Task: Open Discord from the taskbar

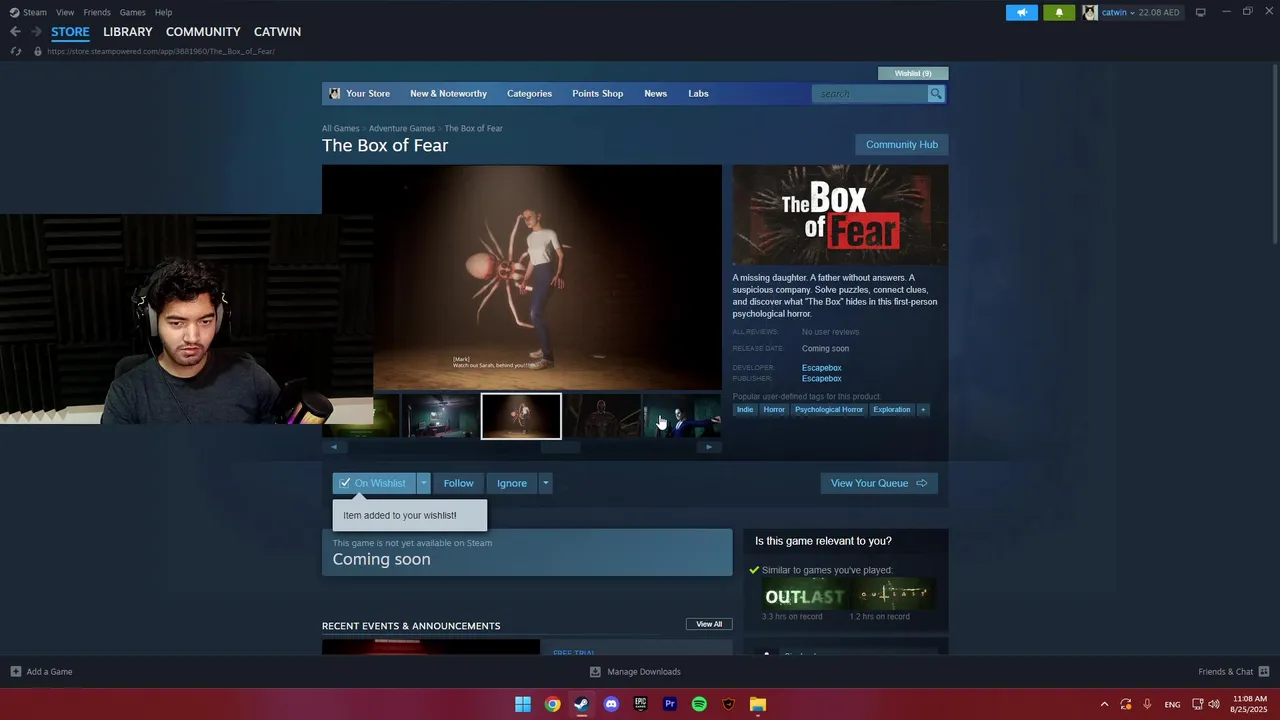Action: click(x=611, y=704)
